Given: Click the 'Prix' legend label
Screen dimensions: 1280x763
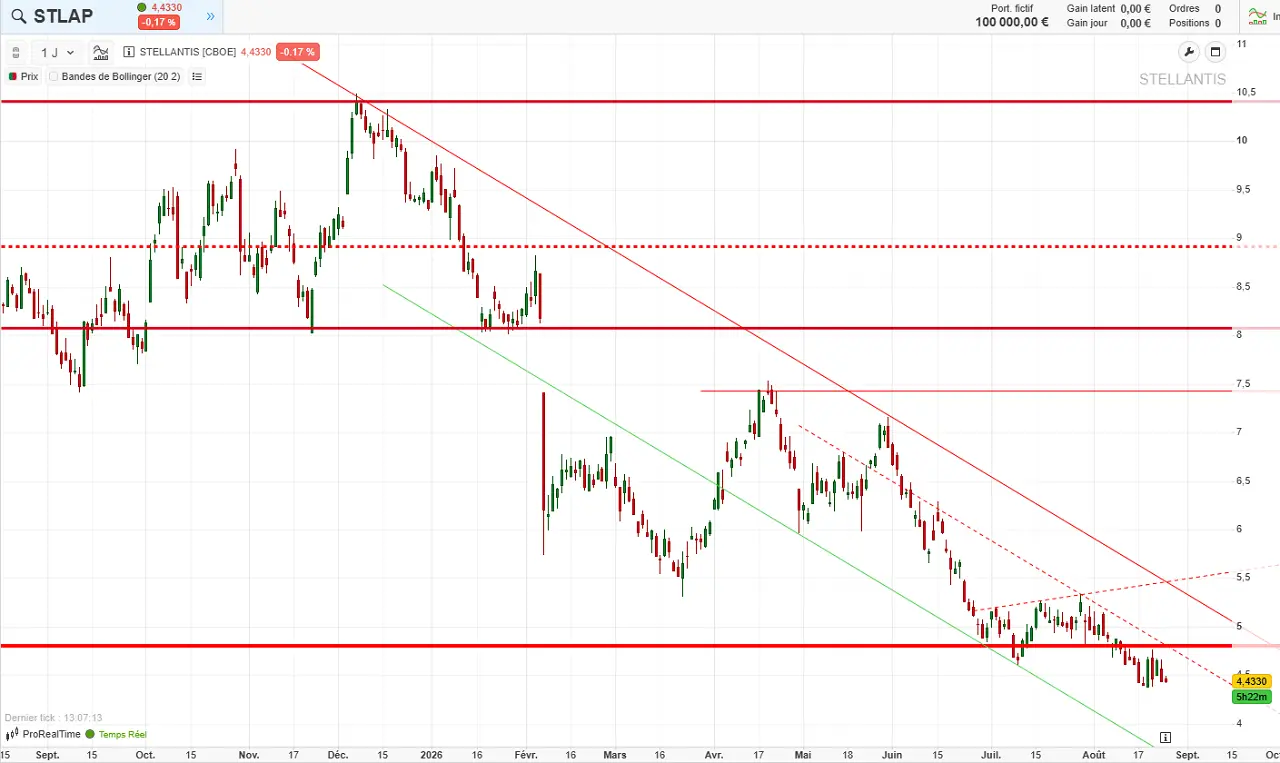Looking at the screenshot, I should click(x=29, y=76).
